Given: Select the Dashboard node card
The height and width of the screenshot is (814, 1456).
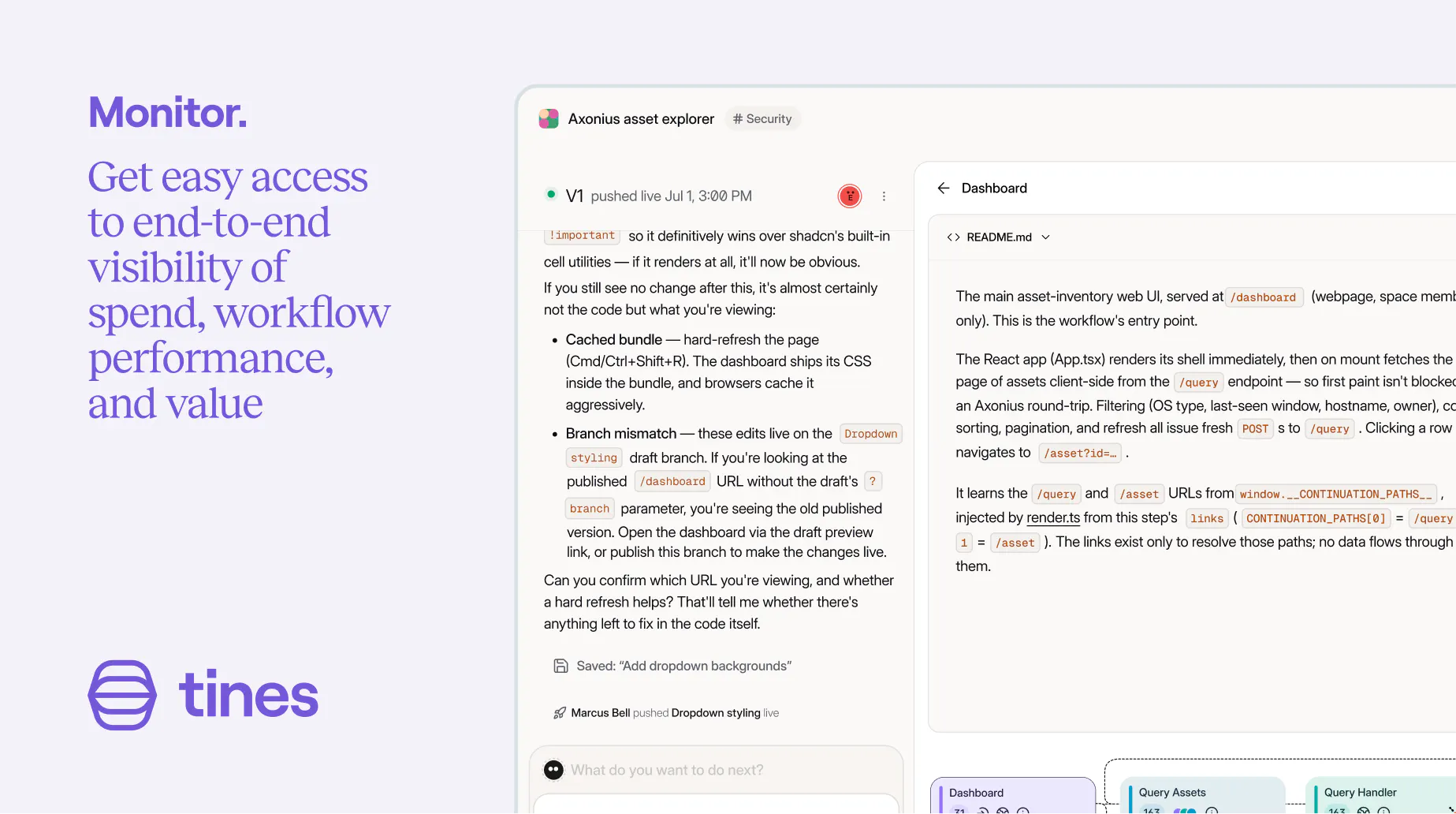Looking at the screenshot, I should (x=1013, y=796).
